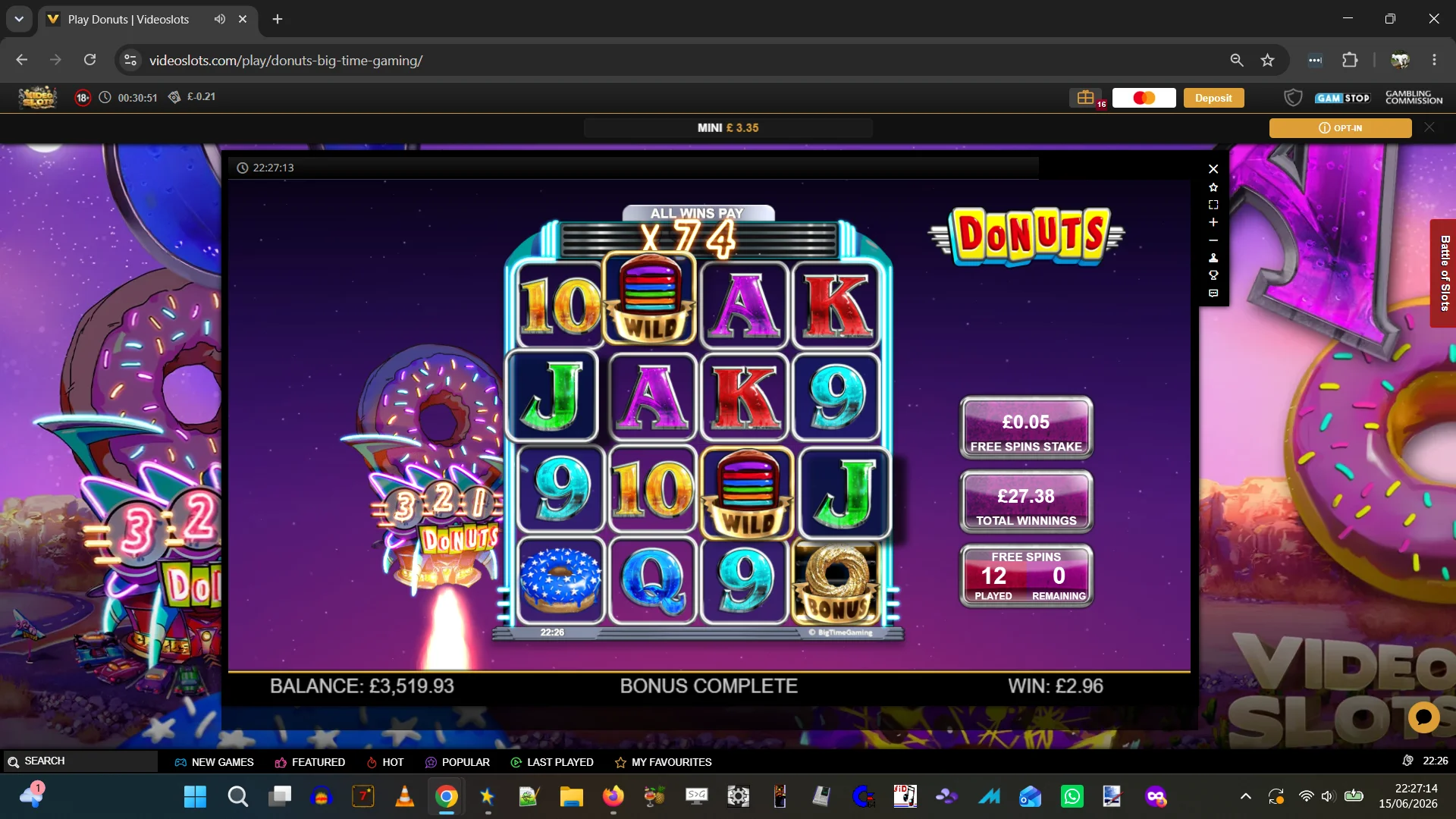Open the rewards gift box icon

point(1086,97)
